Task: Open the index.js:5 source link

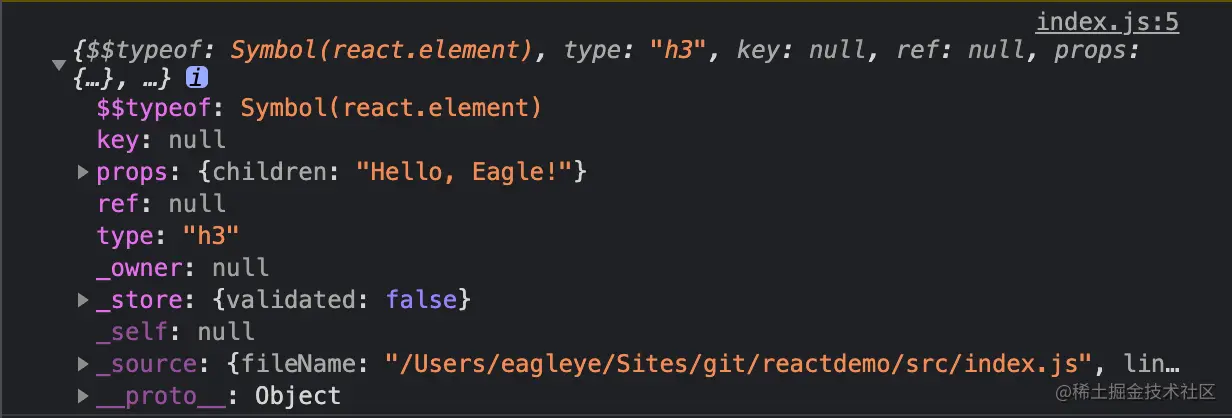Action: click(x=1107, y=23)
